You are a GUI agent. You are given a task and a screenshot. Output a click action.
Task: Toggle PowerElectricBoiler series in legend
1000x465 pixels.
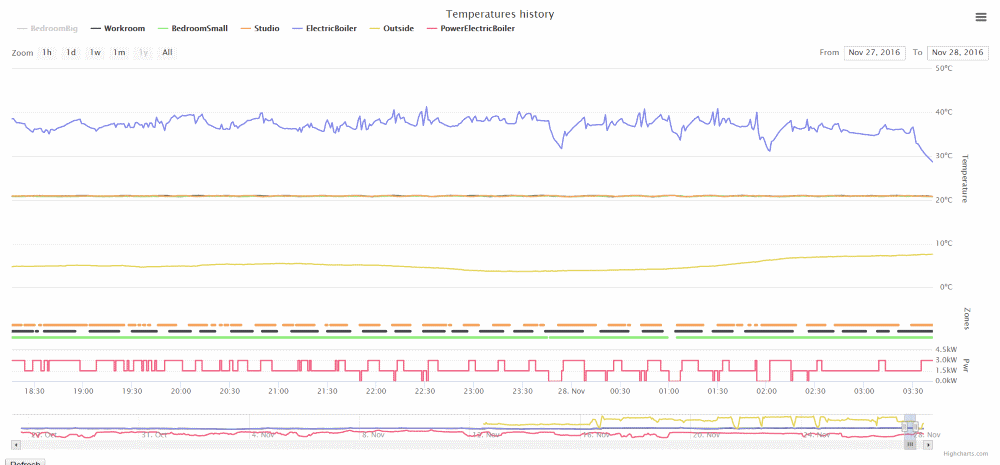point(470,29)
